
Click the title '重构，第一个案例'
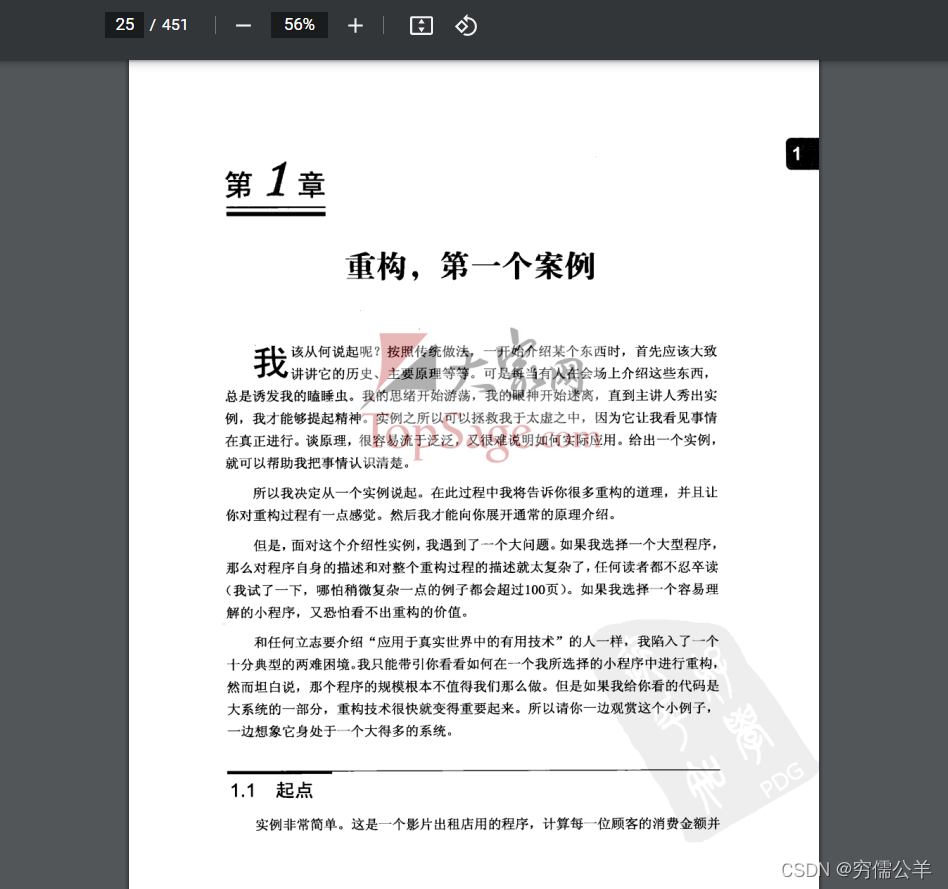coord(470,266)
